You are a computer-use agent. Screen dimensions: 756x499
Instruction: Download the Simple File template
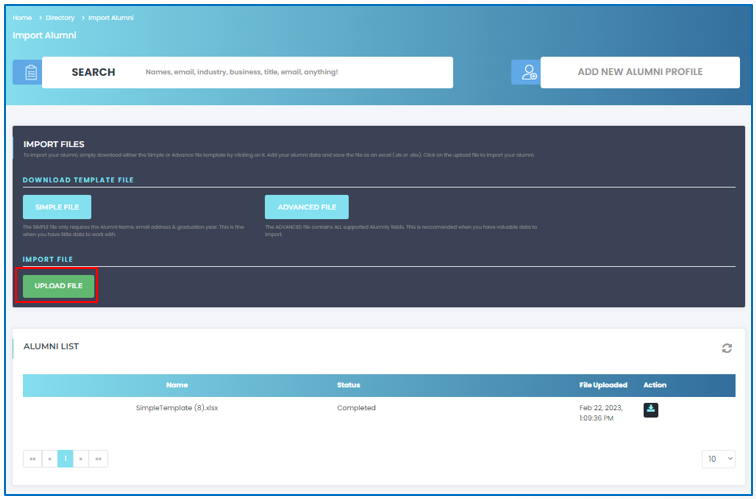tap(57, 207)
